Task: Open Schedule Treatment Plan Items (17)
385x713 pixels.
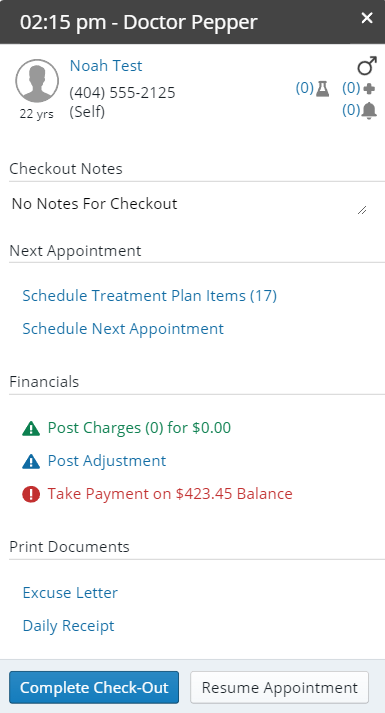Action: pyautogui.click(x=150, y=296)
